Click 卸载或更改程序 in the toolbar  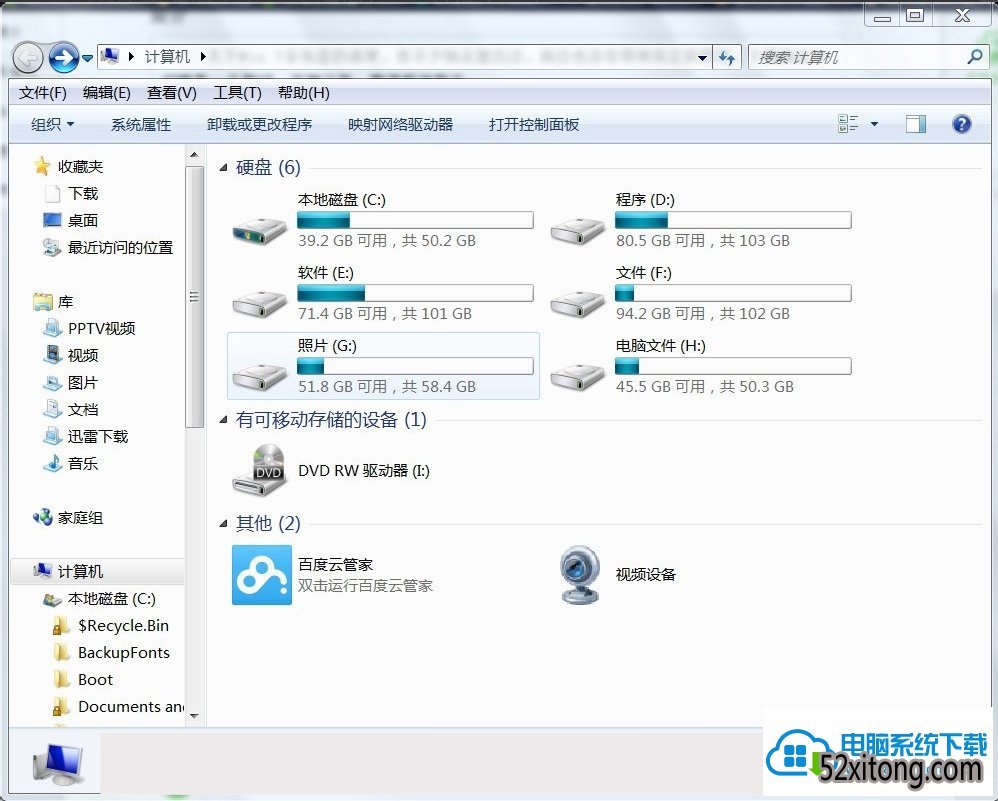click(259, 124)
